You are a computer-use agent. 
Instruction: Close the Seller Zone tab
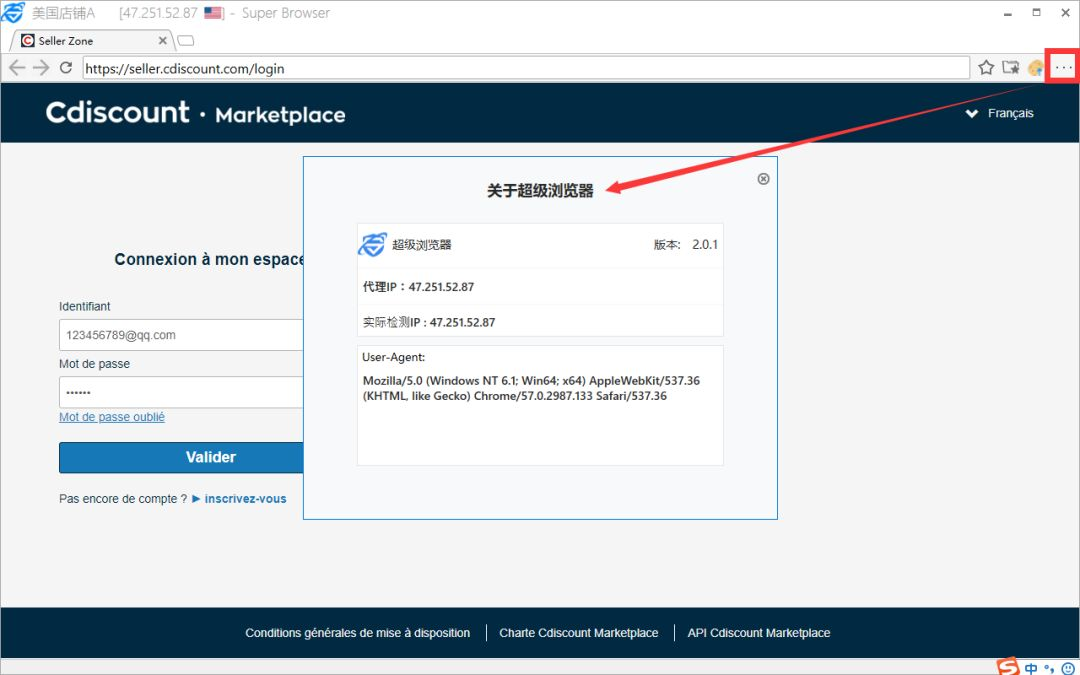point(163,41)
